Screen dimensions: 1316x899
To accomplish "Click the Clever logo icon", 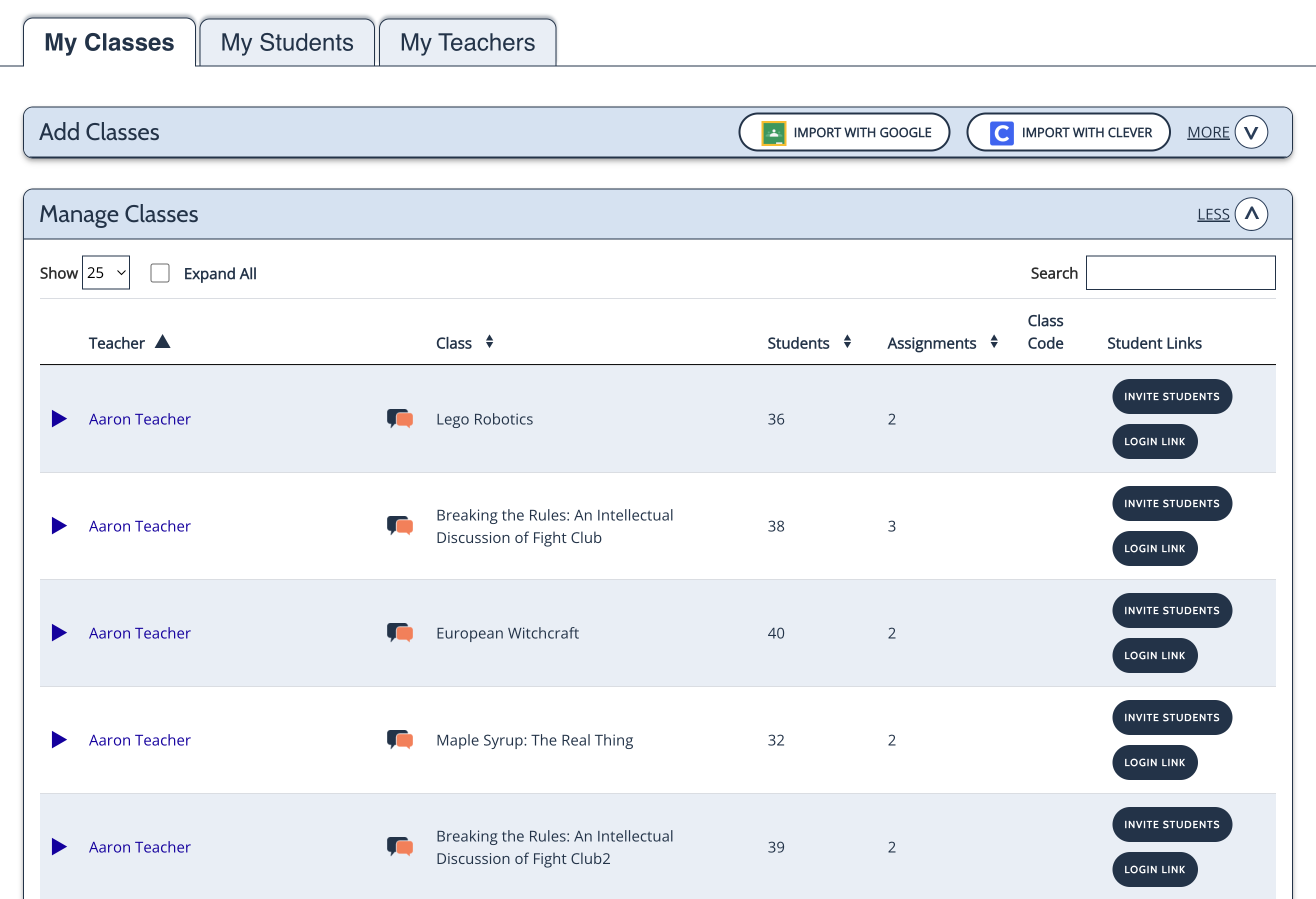I will pyautogui.click(x=1001, y=133).
